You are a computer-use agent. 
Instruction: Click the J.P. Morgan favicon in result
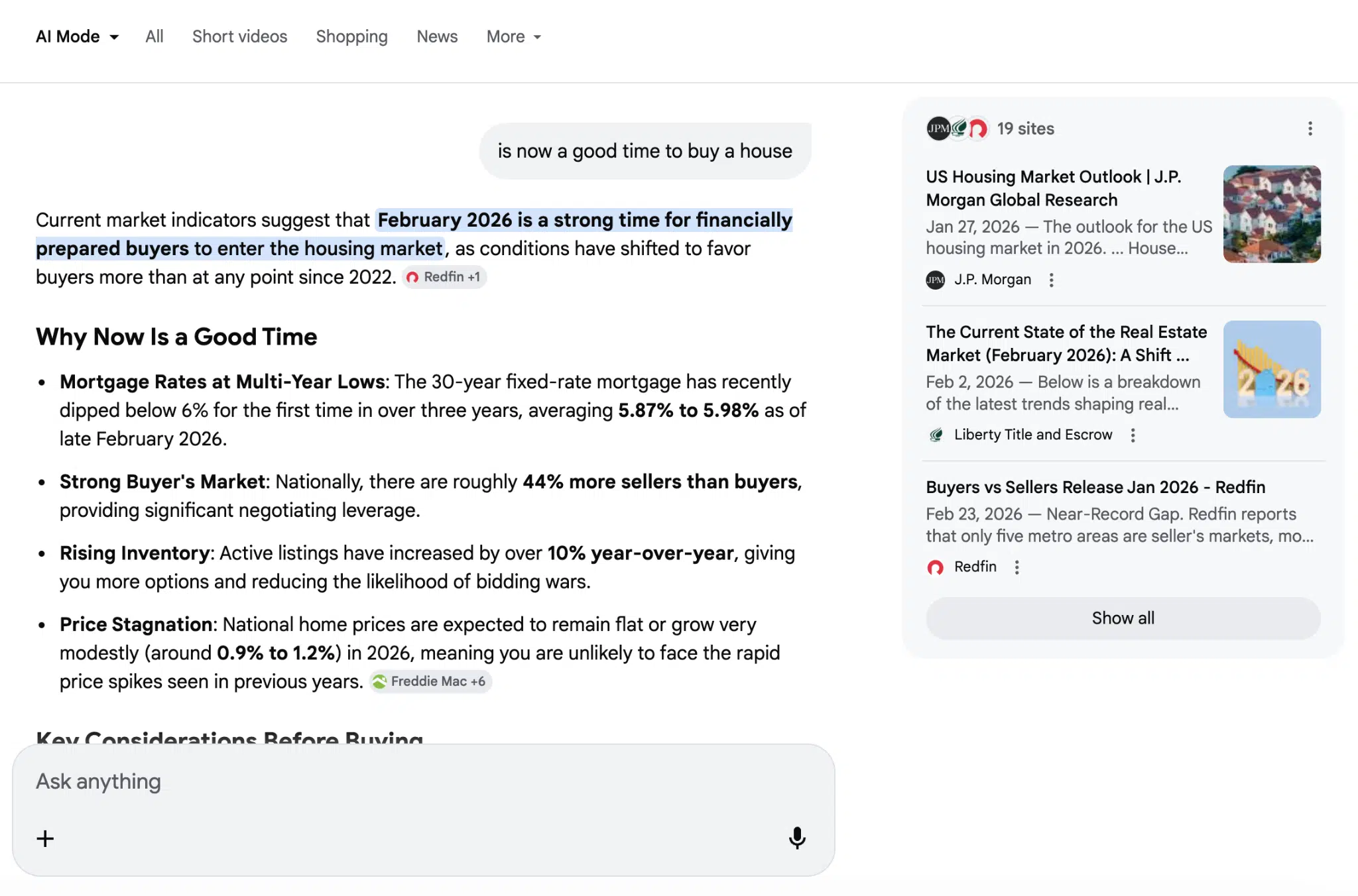point(935,280)
